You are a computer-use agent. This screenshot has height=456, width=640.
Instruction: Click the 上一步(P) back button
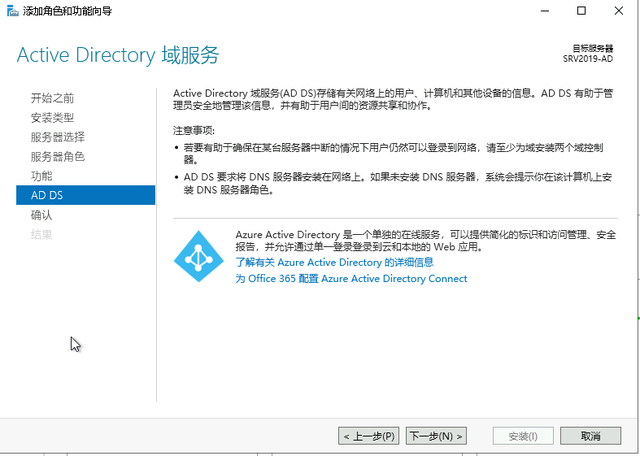pyautogui.click(x=369, y=436)
